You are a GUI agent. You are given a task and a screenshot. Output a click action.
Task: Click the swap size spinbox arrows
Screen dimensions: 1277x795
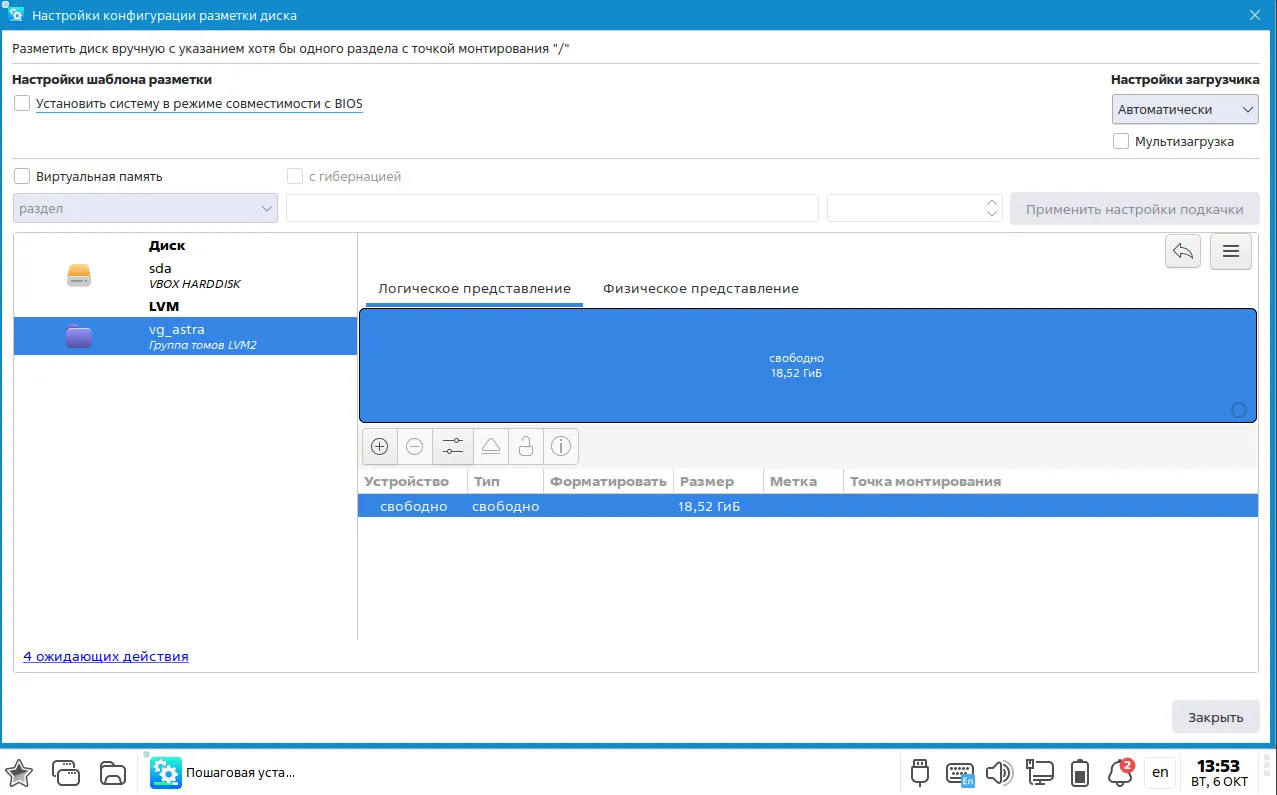tap(992, 208)
